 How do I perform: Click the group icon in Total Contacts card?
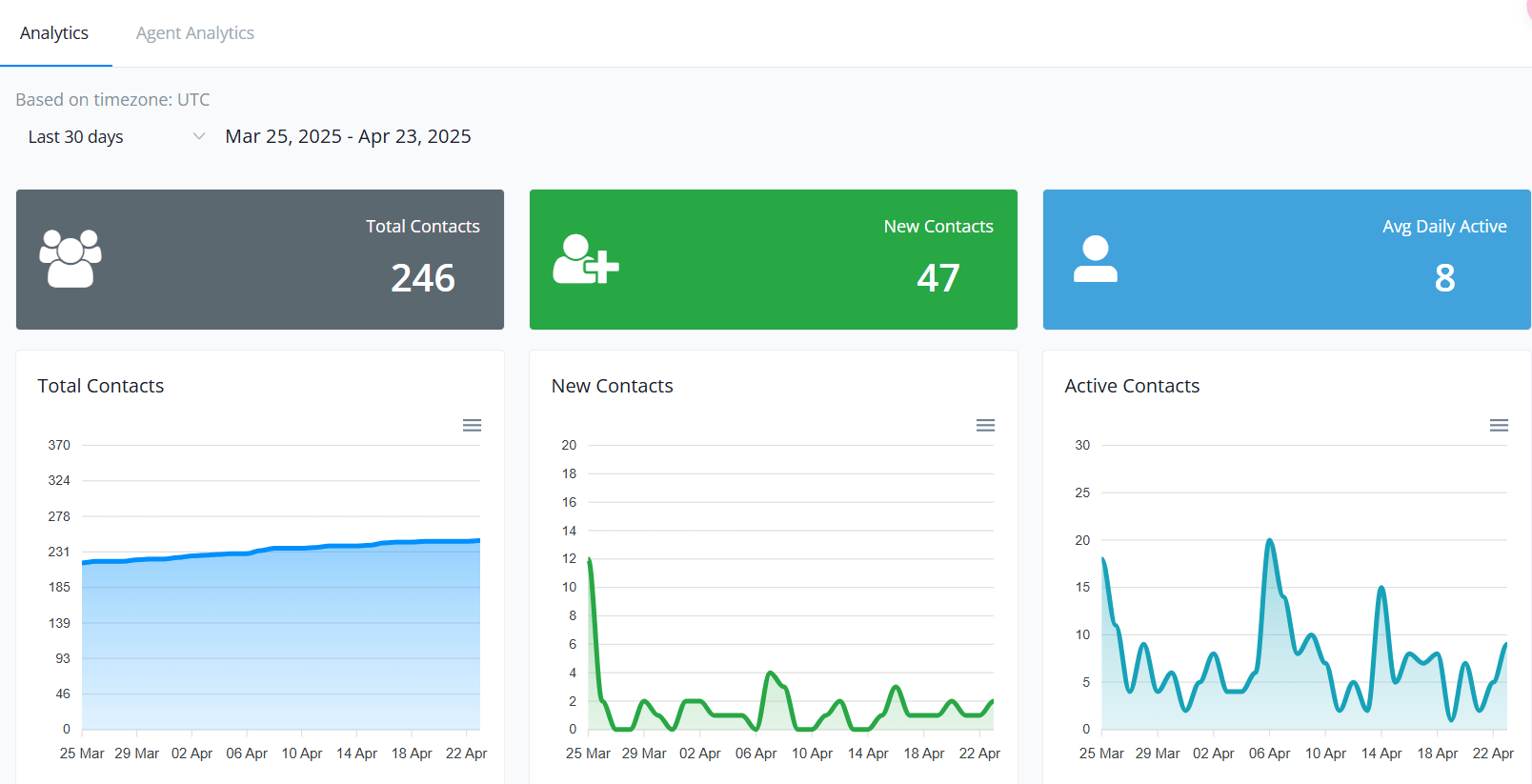click(x=71, y=258)
